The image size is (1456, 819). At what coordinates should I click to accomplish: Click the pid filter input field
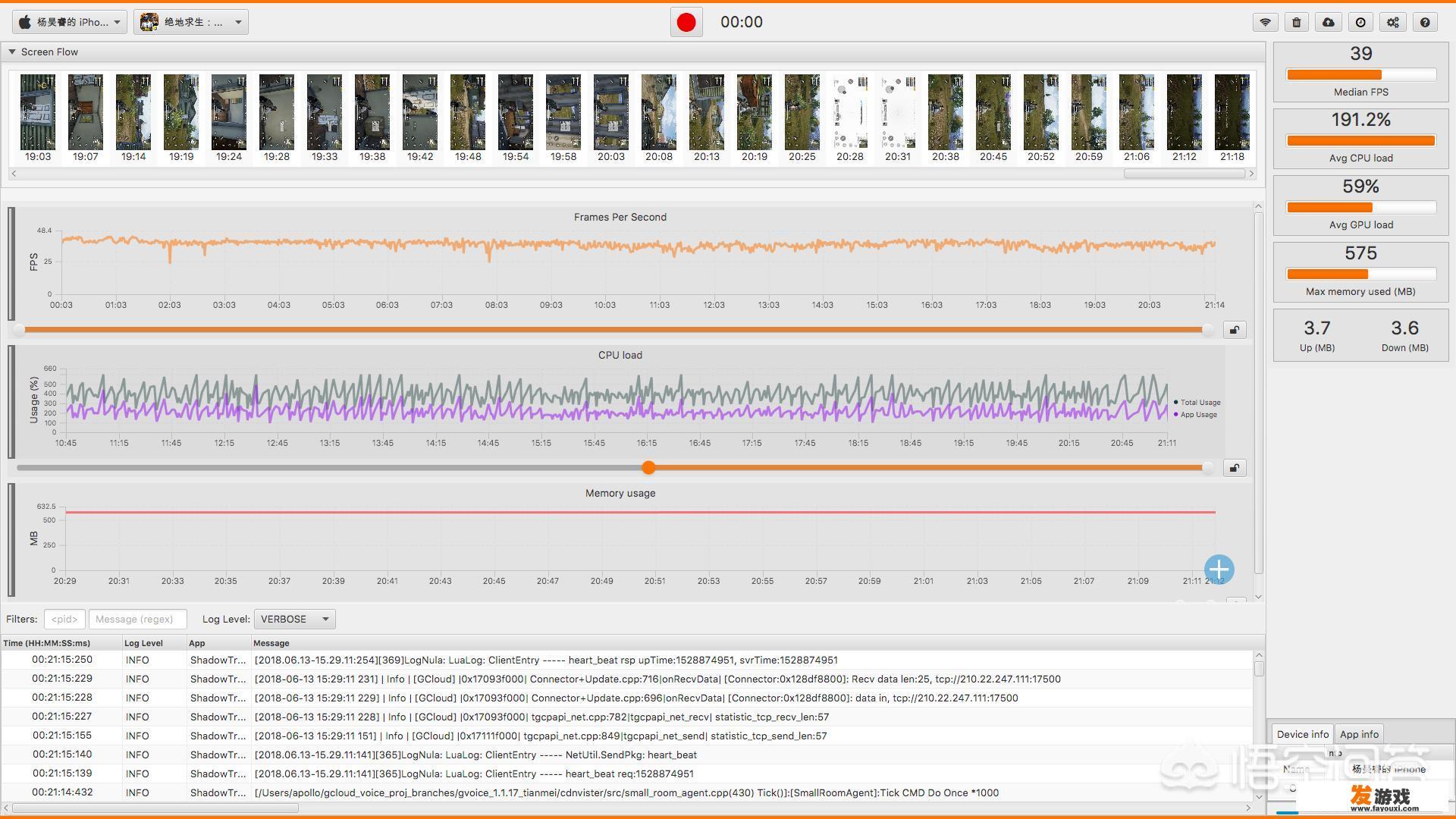pos(64,619)
